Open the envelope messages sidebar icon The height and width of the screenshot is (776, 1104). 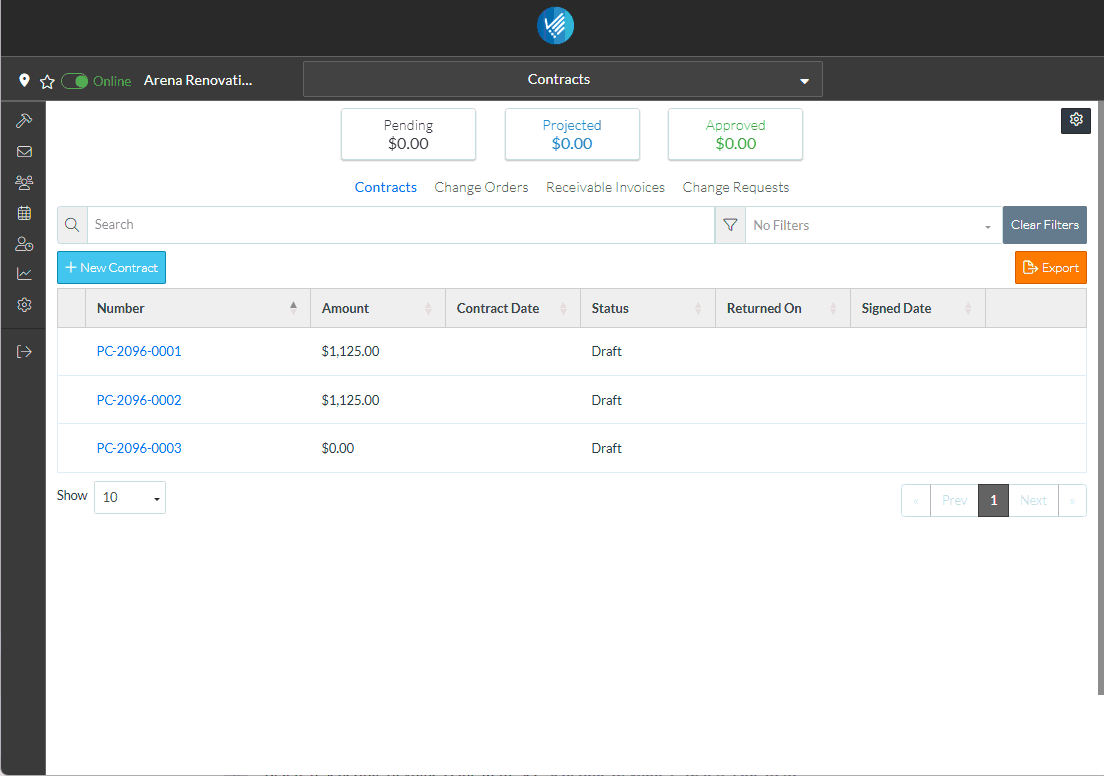24,152
